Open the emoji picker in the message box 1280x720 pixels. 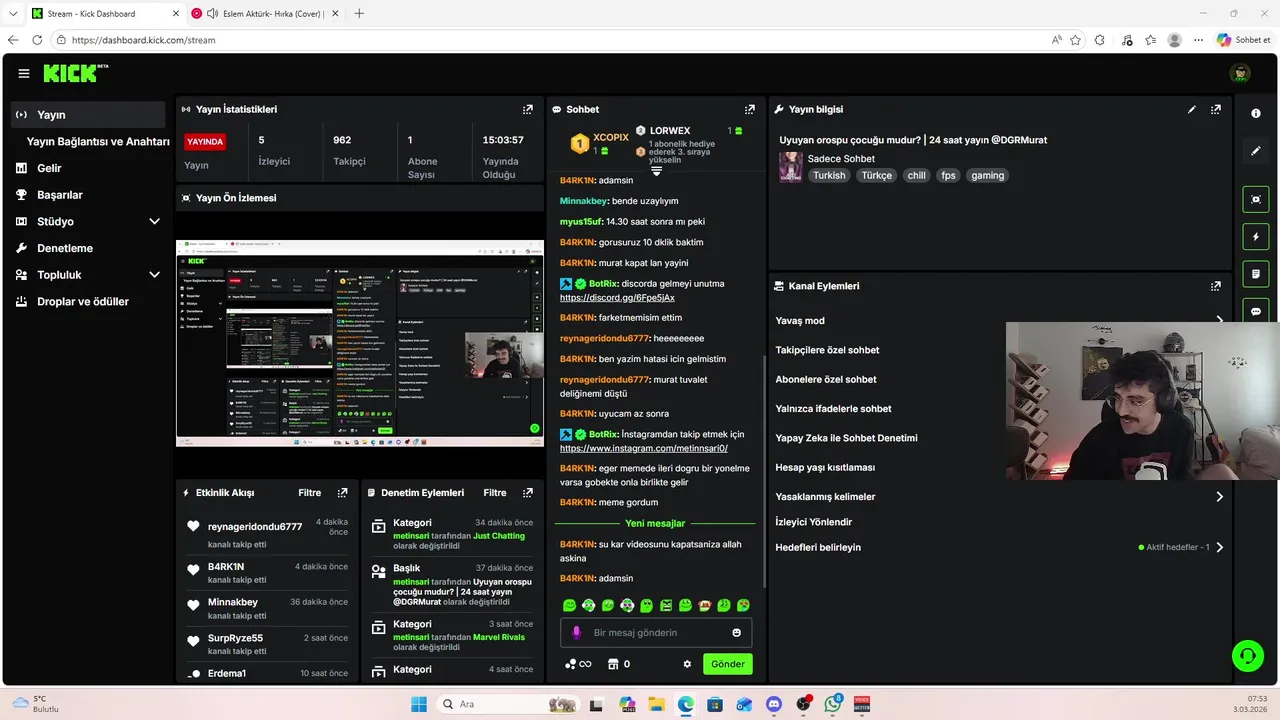coord(737,633)
